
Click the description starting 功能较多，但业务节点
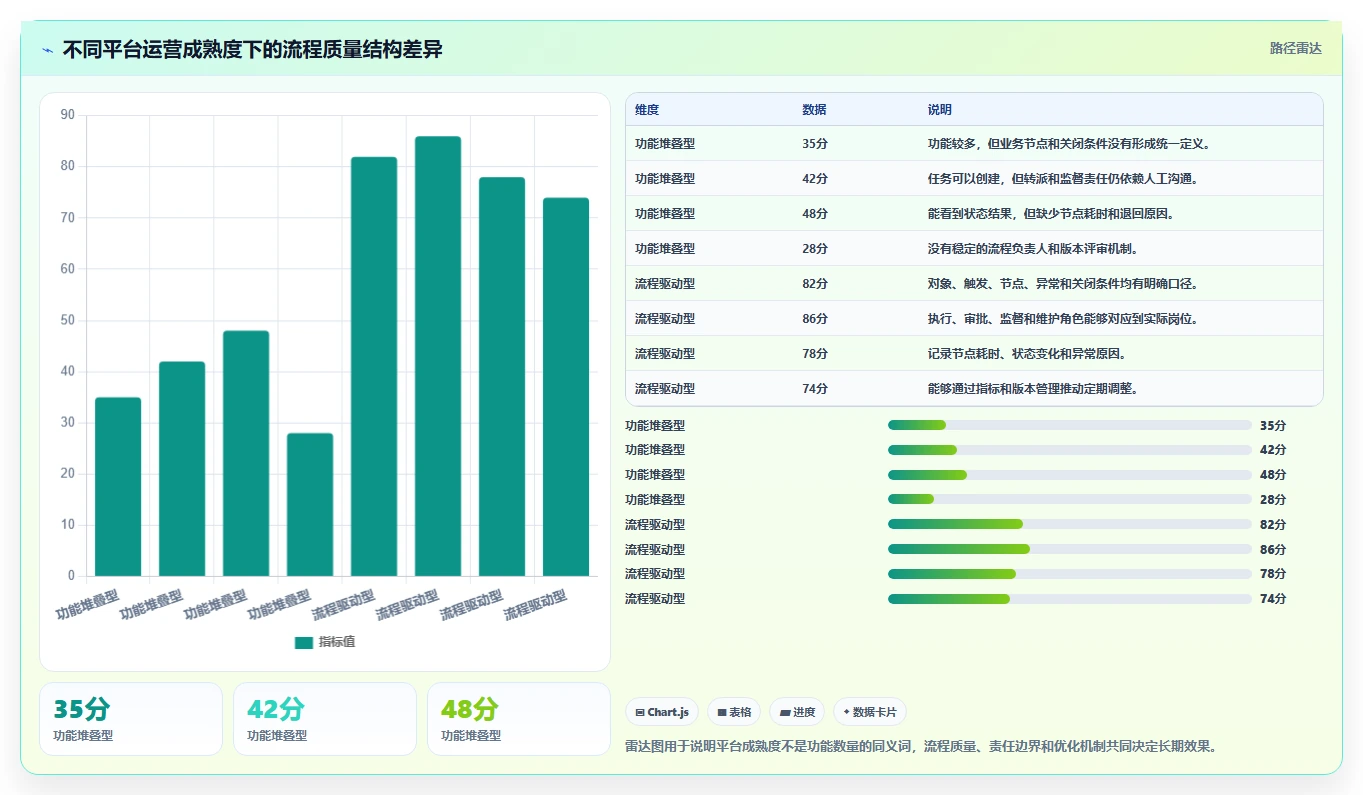click(x=1070, y=144)
